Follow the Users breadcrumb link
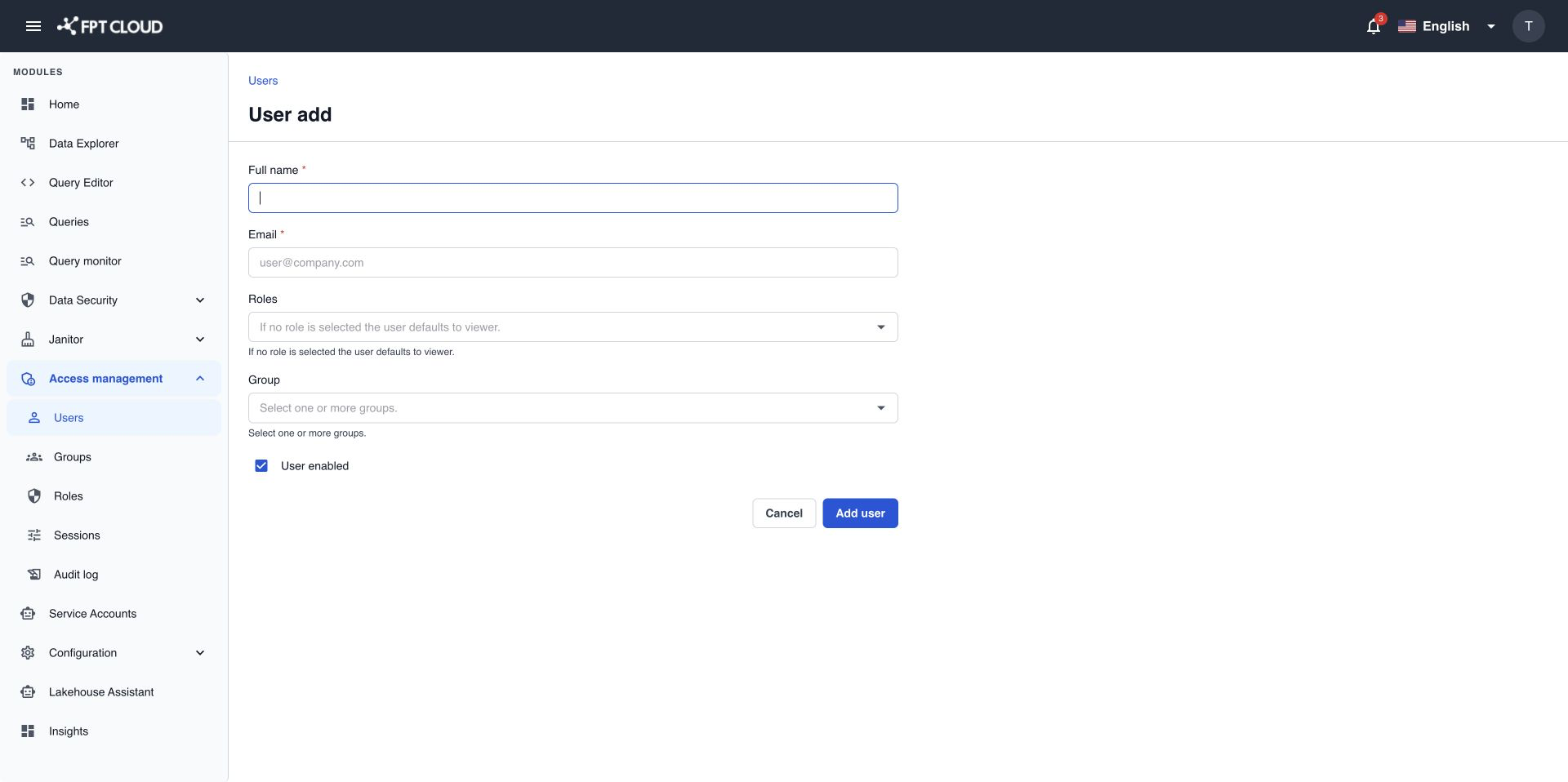1568x782 pixels. pyautogui.click(x=263, y=81)
